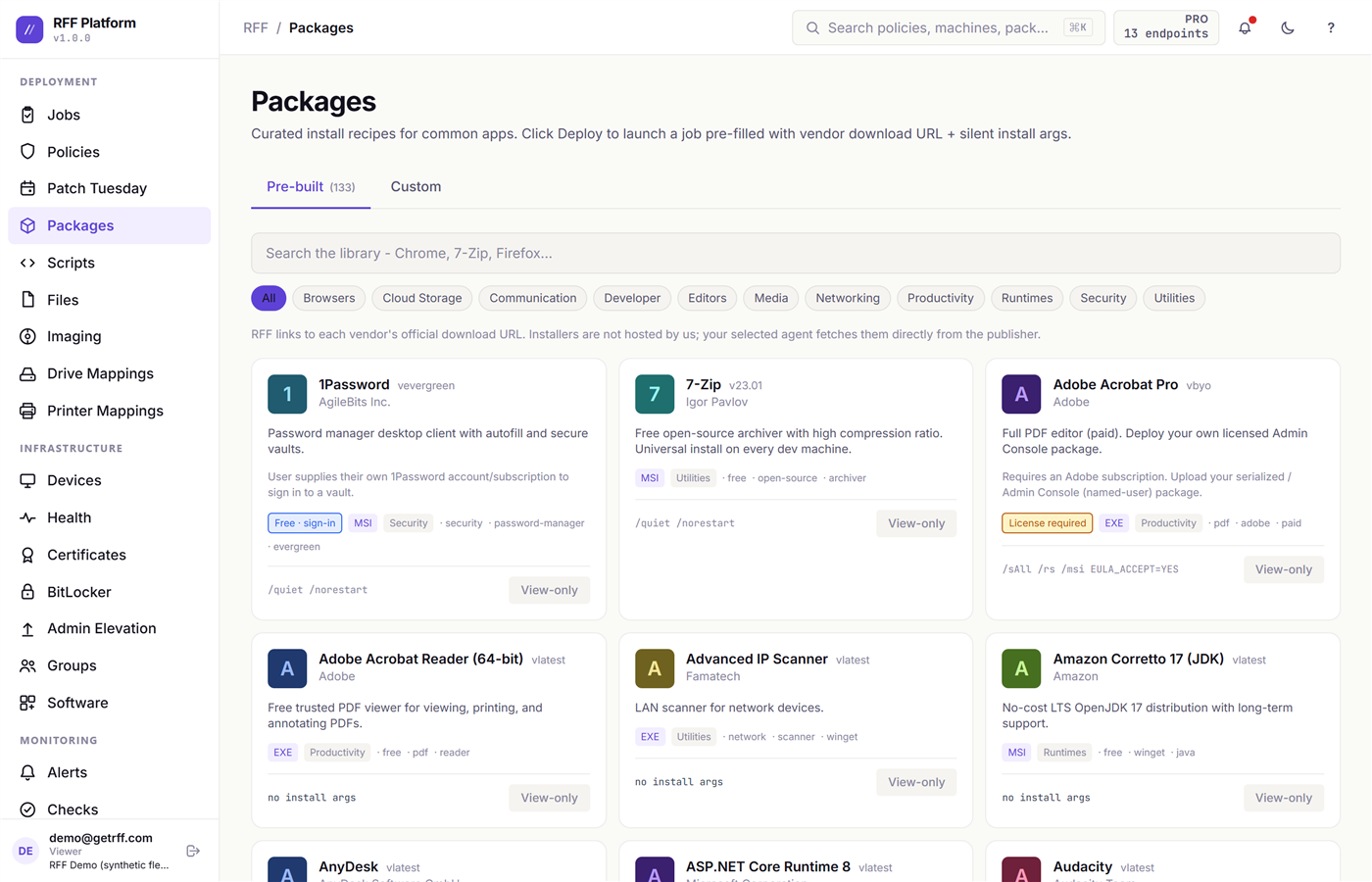This screenshot has width=1372, height=882.
Task: Select the Communication category chip
Action: click(x=533, y=298)
